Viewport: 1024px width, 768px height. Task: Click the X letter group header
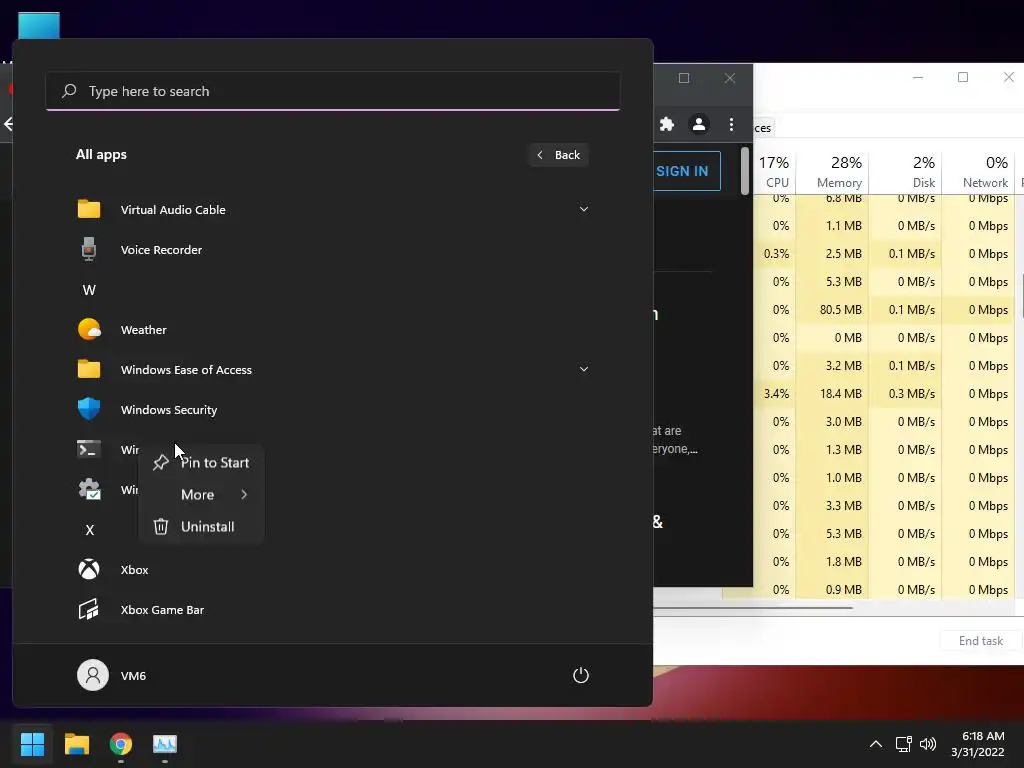pyautogui.click(x=89, y=530)
